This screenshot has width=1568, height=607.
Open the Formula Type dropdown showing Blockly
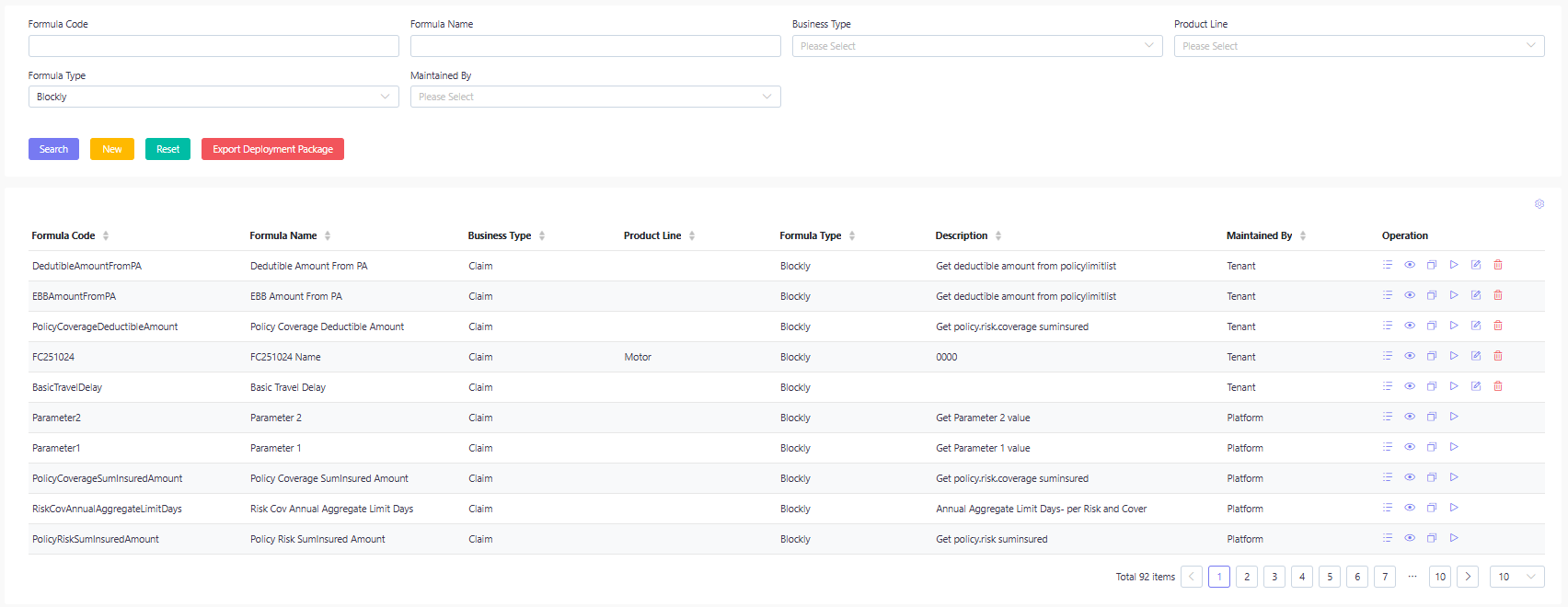click(x=213, y=97)
